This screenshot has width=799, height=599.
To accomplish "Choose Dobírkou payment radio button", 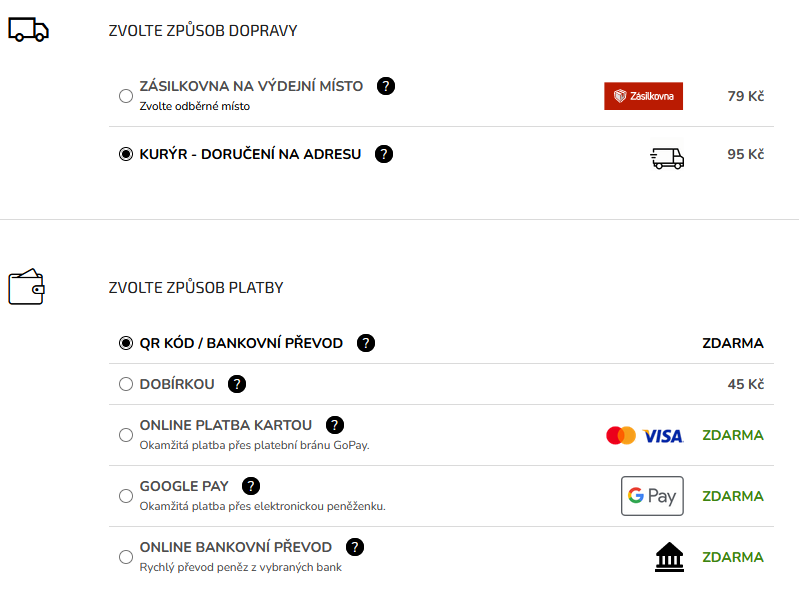I will tap(126, 384).
